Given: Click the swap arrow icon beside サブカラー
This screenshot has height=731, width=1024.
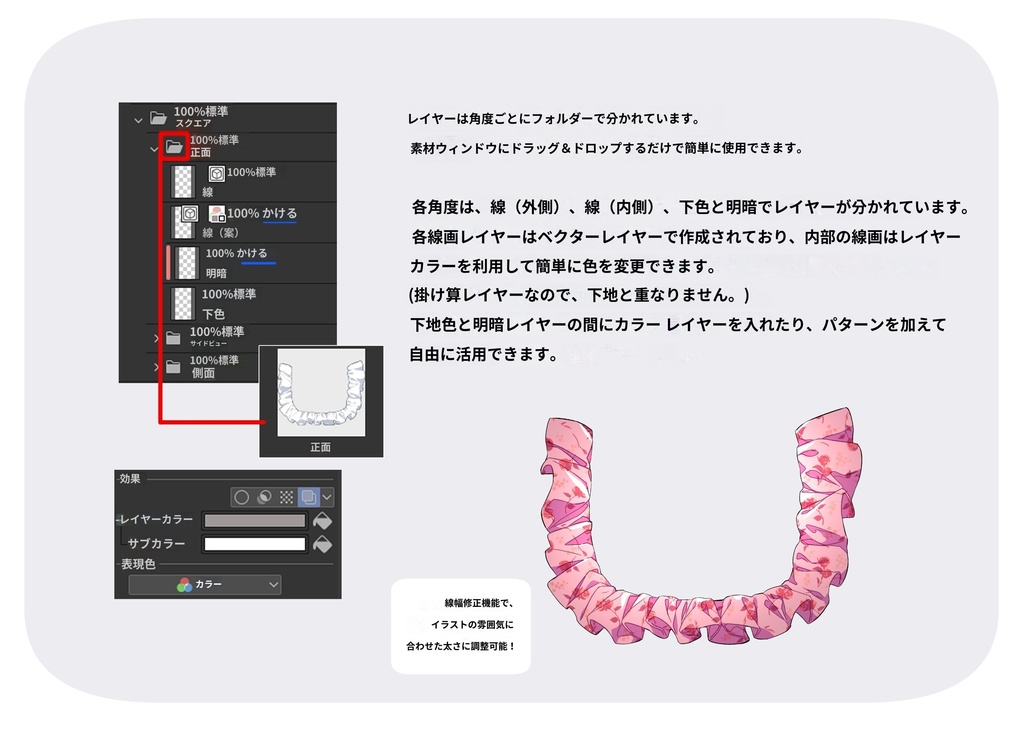Looking at the screenshot, I should tap(323, 543).
